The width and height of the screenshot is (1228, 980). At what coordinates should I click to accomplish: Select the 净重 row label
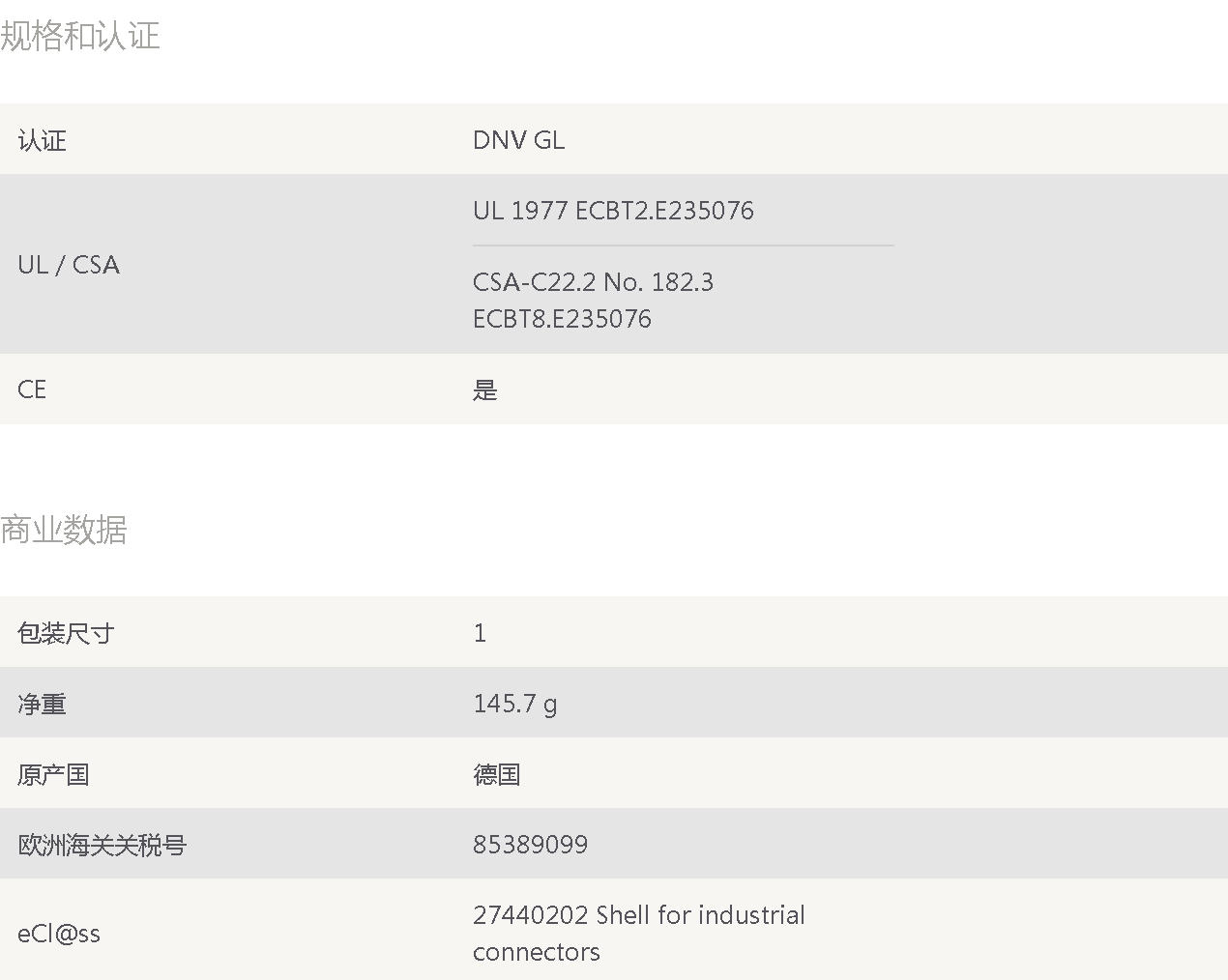coord(43,705)
